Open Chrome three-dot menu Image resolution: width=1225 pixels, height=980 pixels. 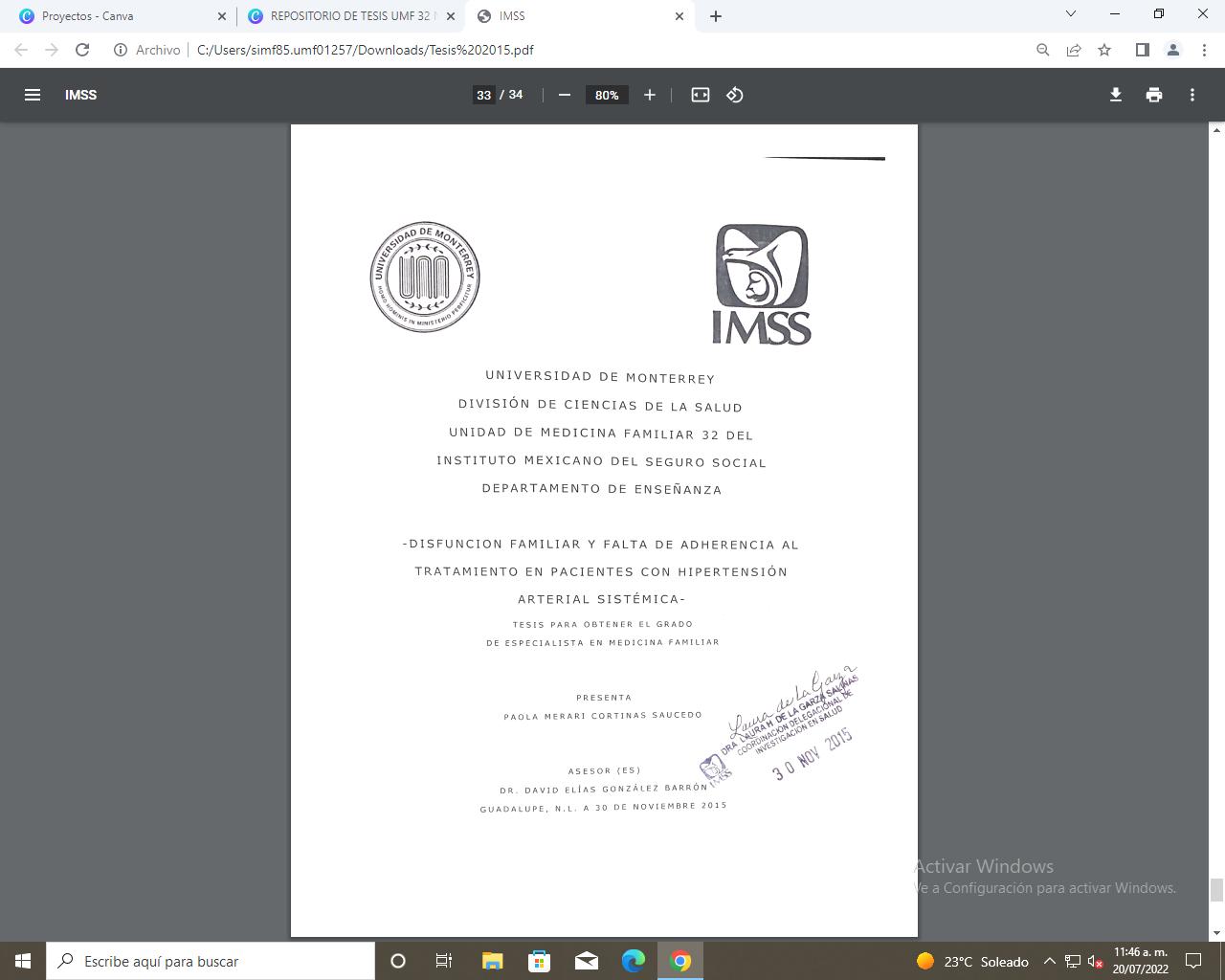click(1204, 50)
